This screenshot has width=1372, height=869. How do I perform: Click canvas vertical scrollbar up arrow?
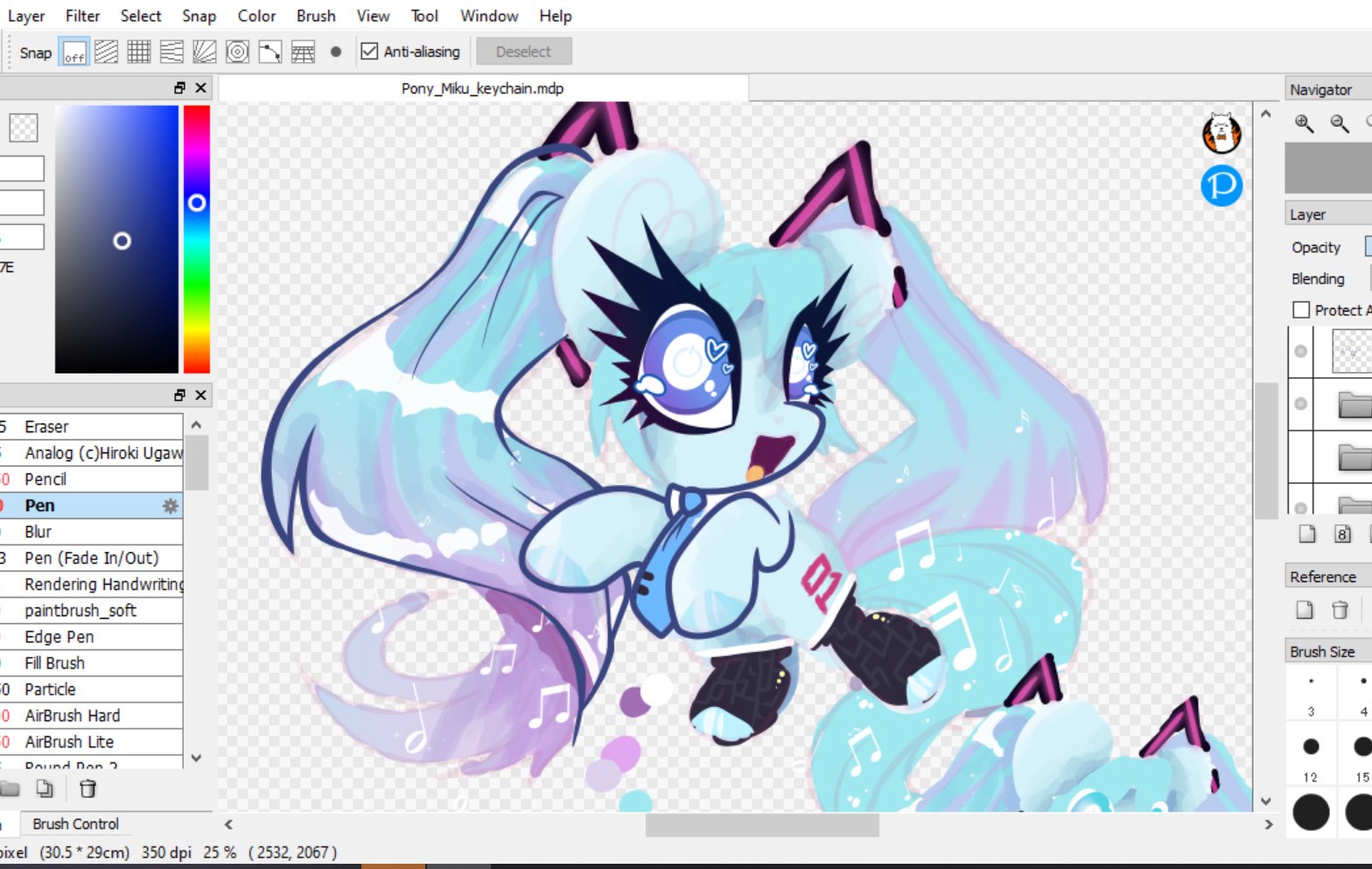pos(1266,114)
